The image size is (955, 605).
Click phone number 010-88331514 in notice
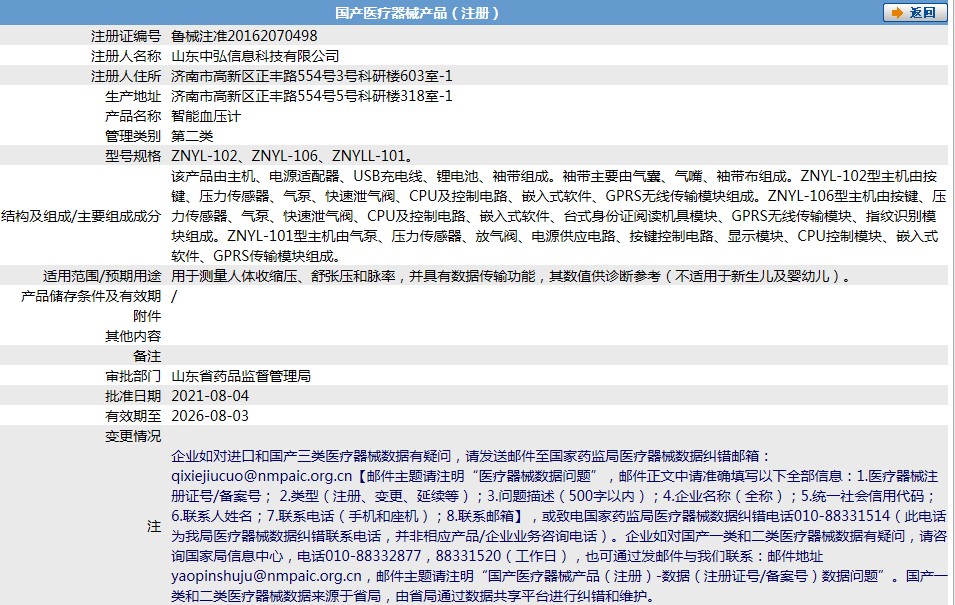pyautogui.click(x=842, y=516)
